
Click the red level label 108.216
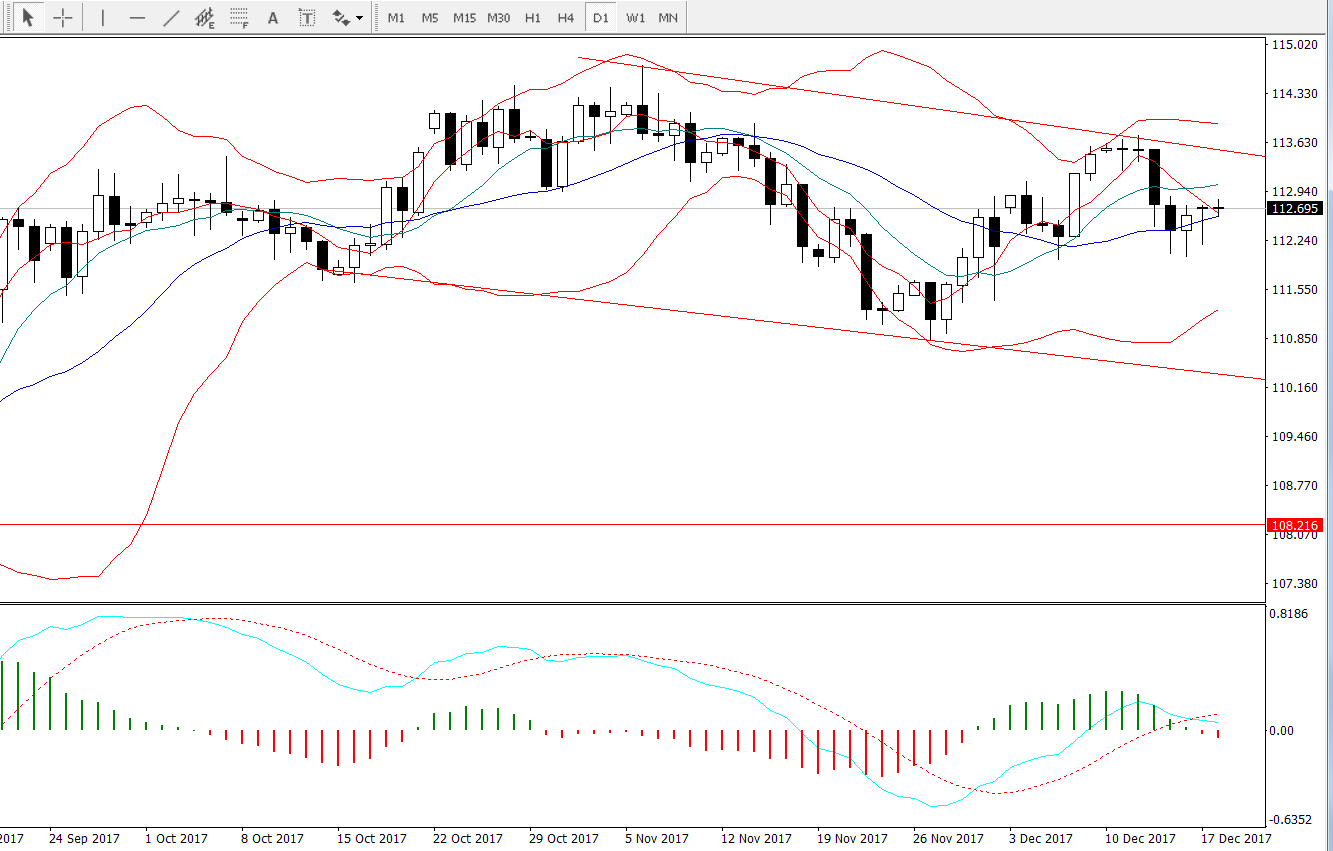coord(1293,525)
